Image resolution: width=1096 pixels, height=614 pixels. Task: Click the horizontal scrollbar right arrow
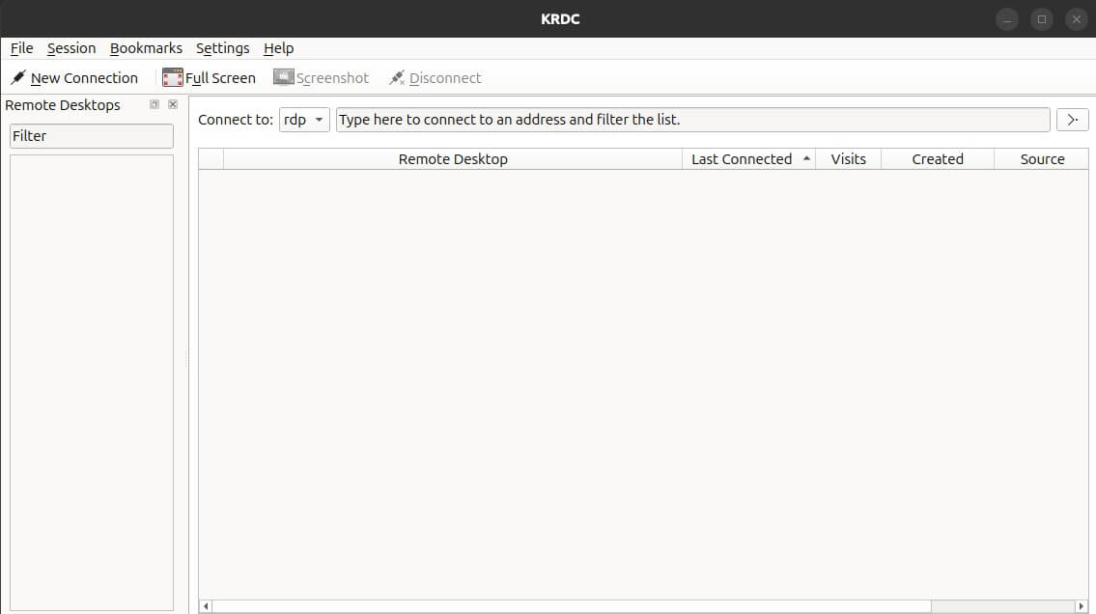click(x=1081, y=606)
